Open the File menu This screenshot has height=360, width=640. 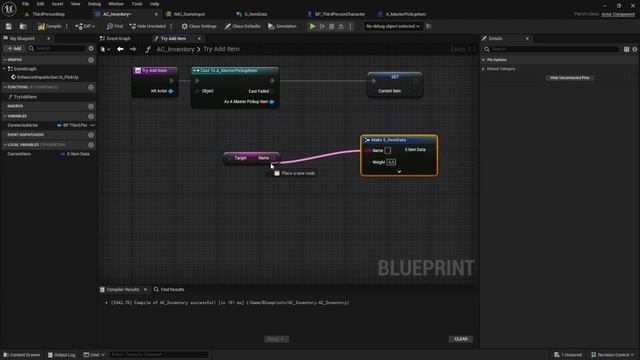tap(25, 4)
